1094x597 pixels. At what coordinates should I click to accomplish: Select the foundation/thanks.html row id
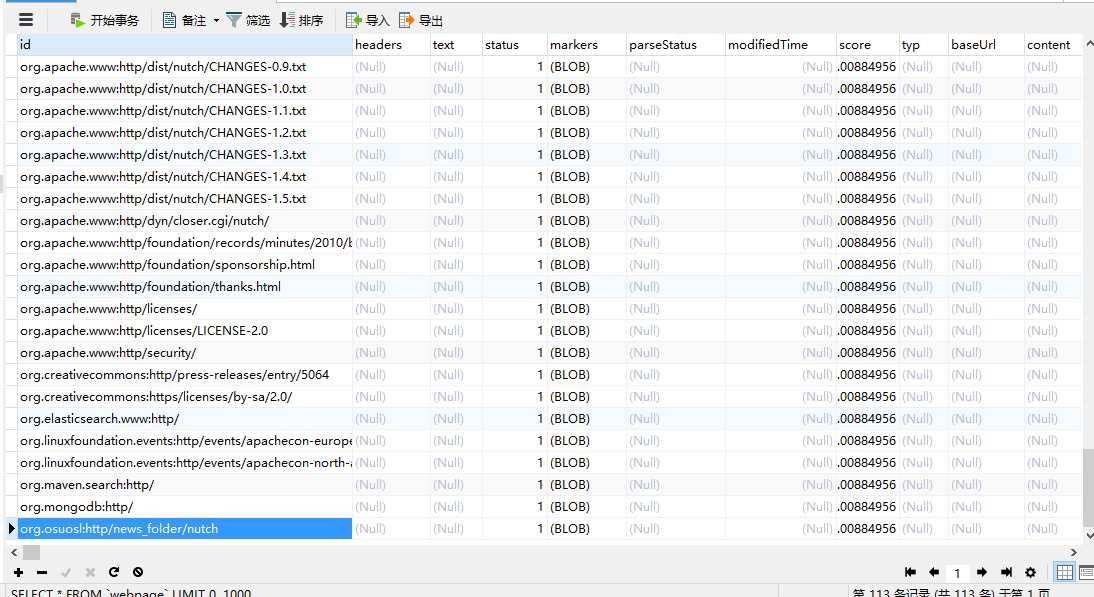[x=185, y=287]
